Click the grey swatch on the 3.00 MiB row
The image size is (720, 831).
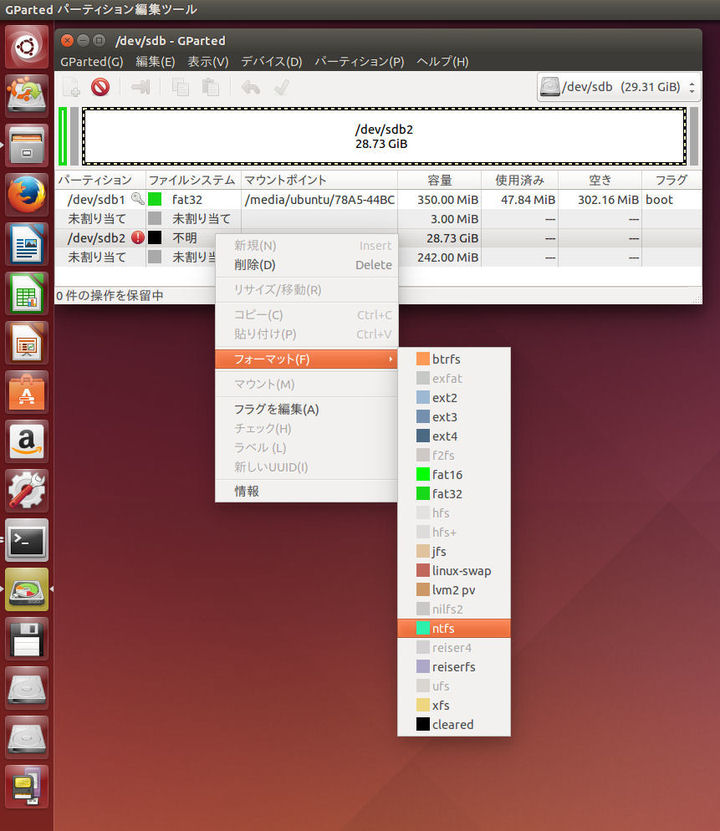click(155, 218)
